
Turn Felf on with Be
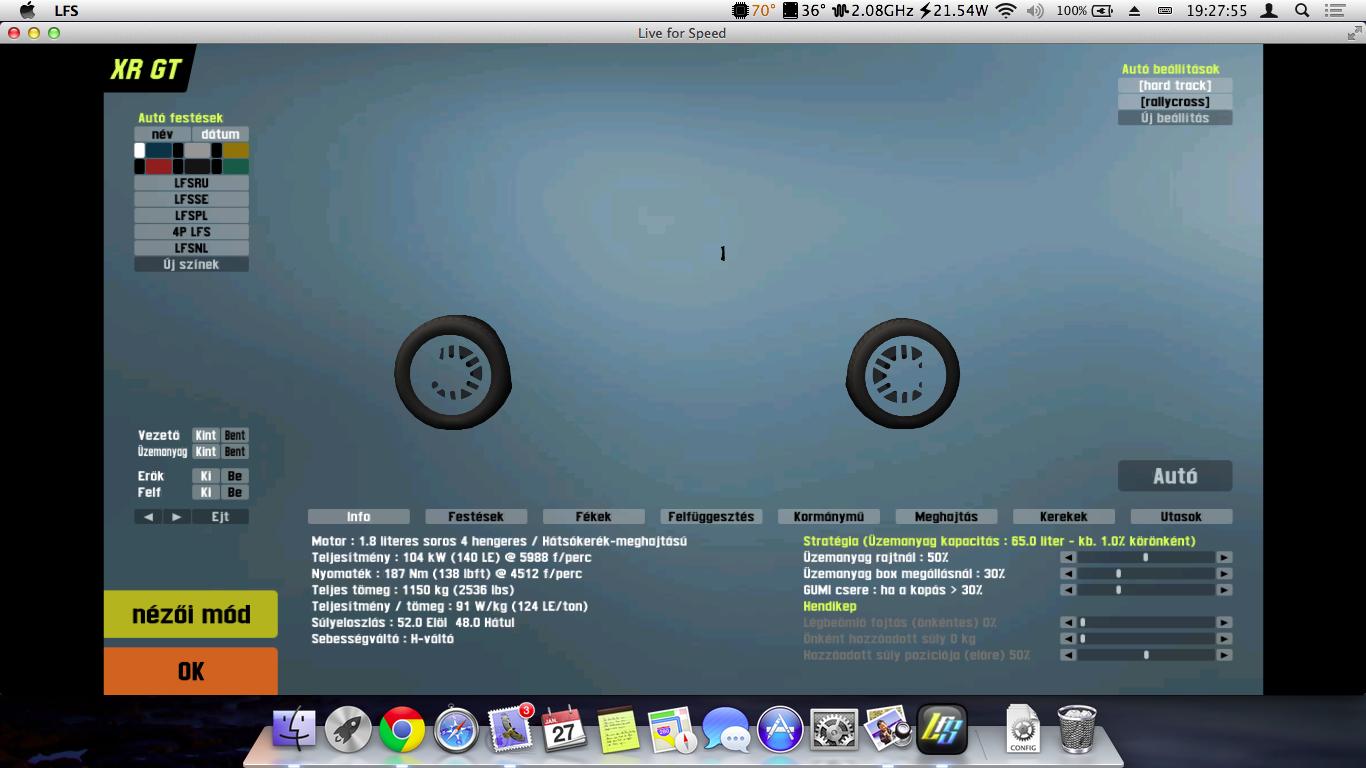[x=235, y=493]
